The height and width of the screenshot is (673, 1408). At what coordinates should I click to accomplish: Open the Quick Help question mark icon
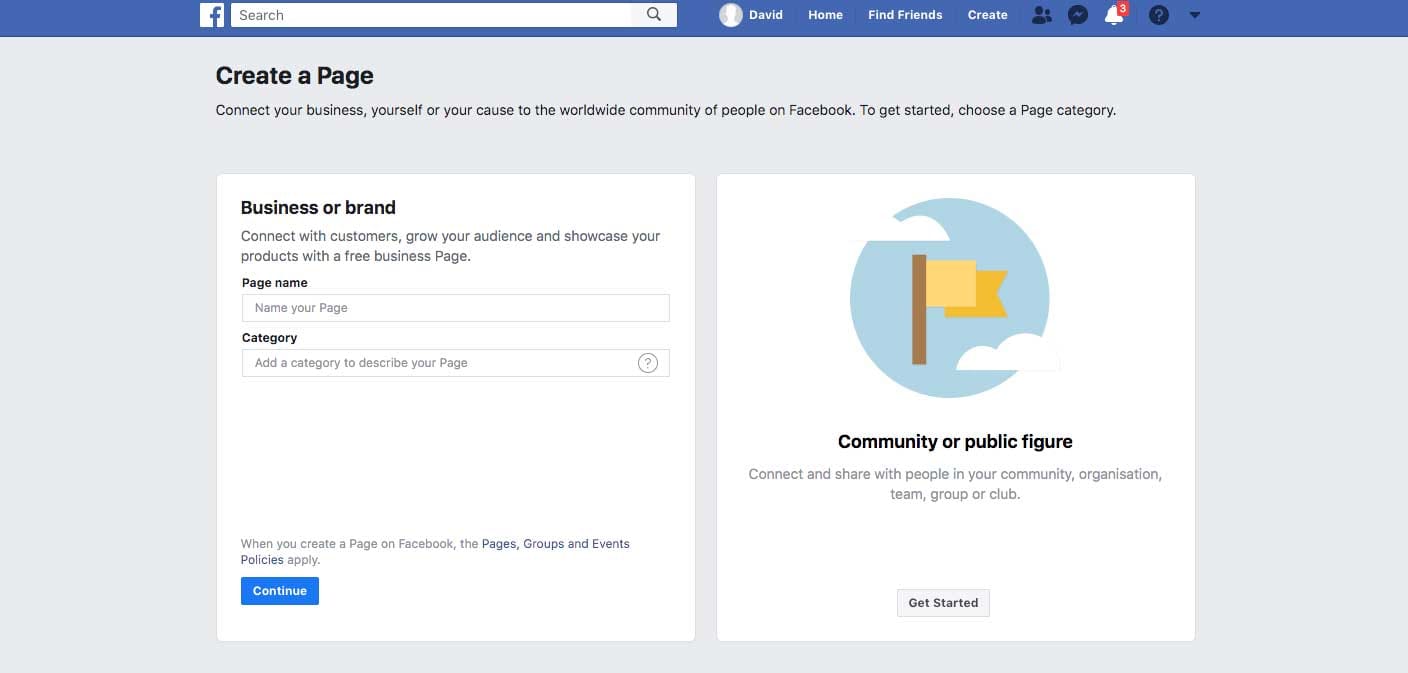pyautogui.click(x=1158, y=15)
